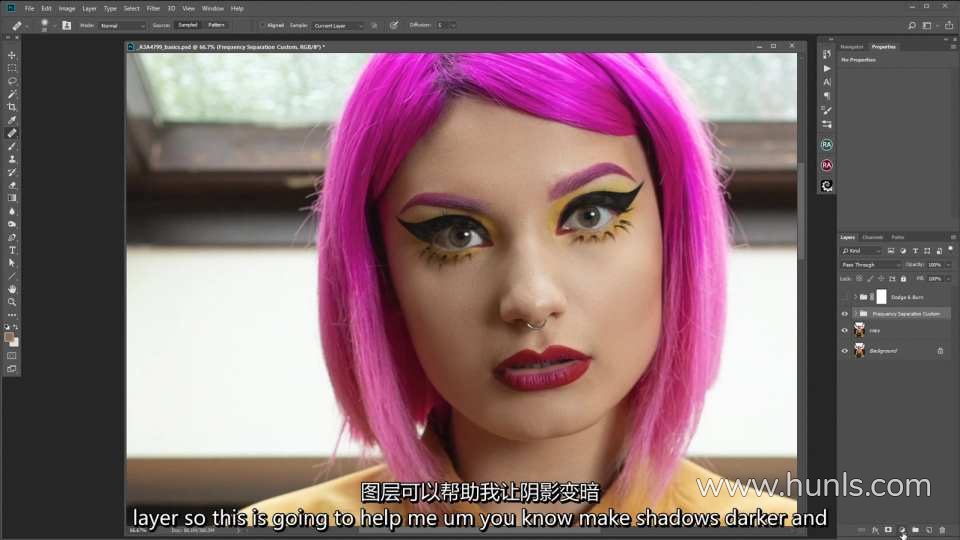Click the delete layer trash icon
960x540 pixels.
(942, 530)
